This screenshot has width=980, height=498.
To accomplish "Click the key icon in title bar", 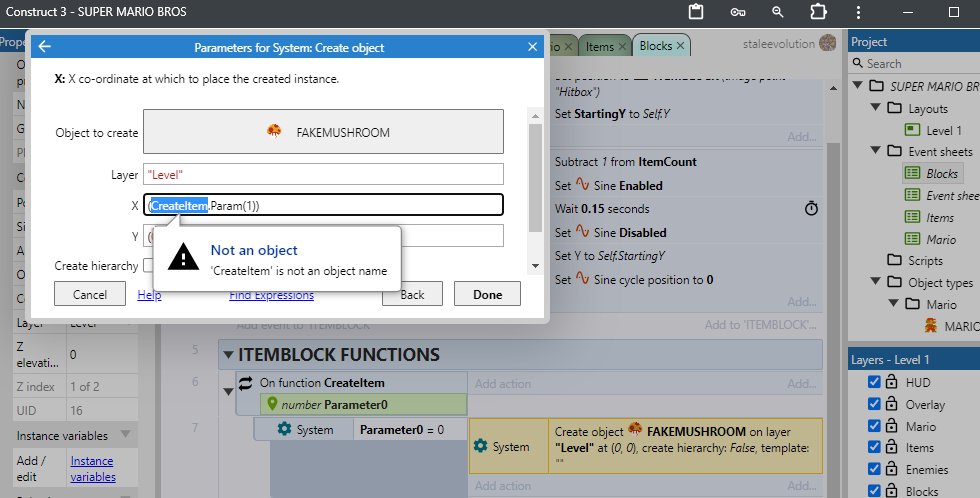I will (x=738, y=12).
